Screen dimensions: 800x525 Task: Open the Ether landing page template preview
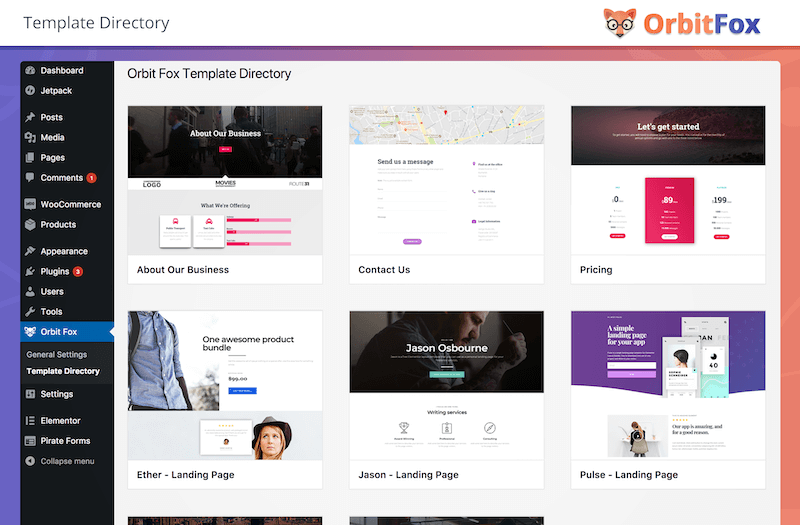[225, 385]
